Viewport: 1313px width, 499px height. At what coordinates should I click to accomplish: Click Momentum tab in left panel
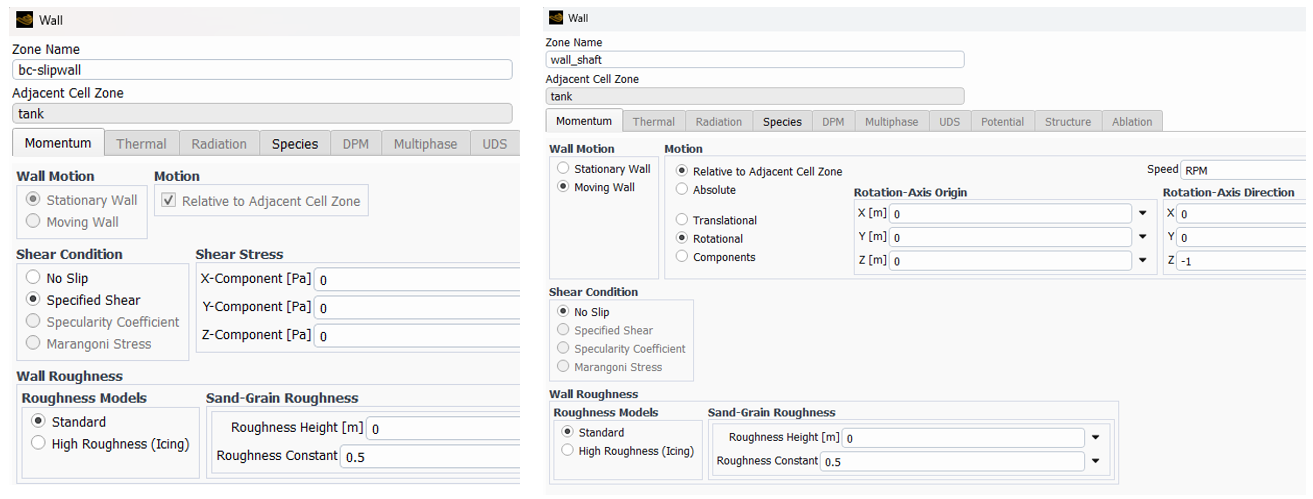click(x=58, y=143)
